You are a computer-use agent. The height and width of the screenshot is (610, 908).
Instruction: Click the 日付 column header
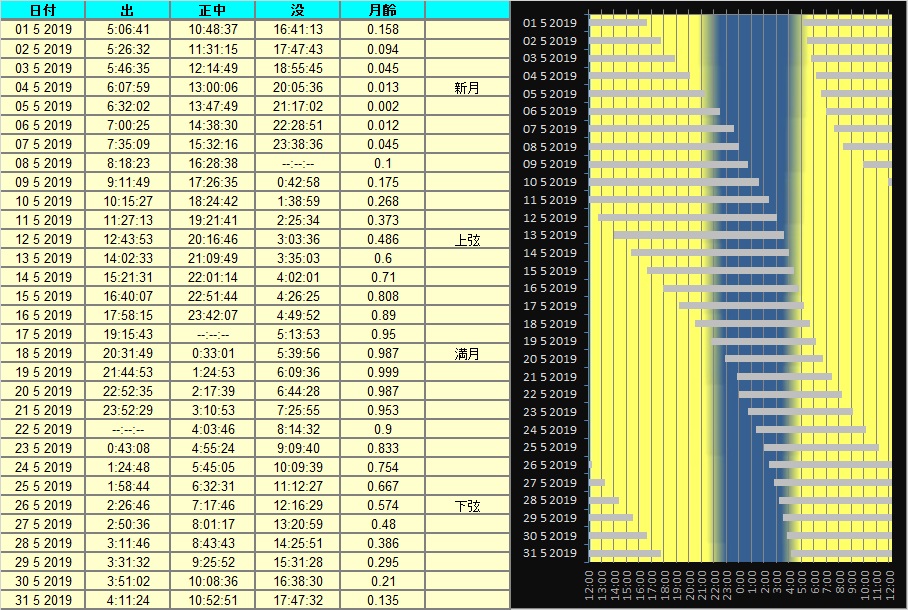(x=43, y=10)
